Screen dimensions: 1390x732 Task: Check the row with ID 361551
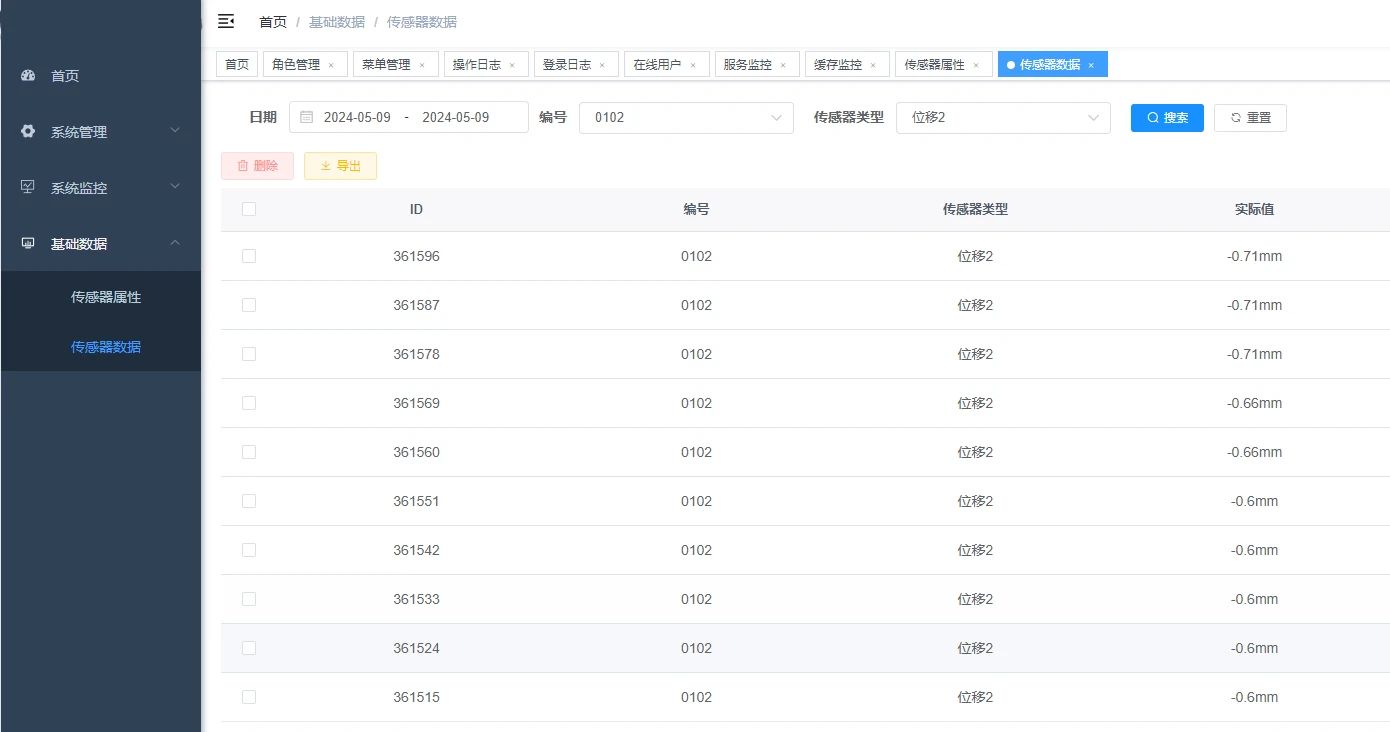[249, 501]
